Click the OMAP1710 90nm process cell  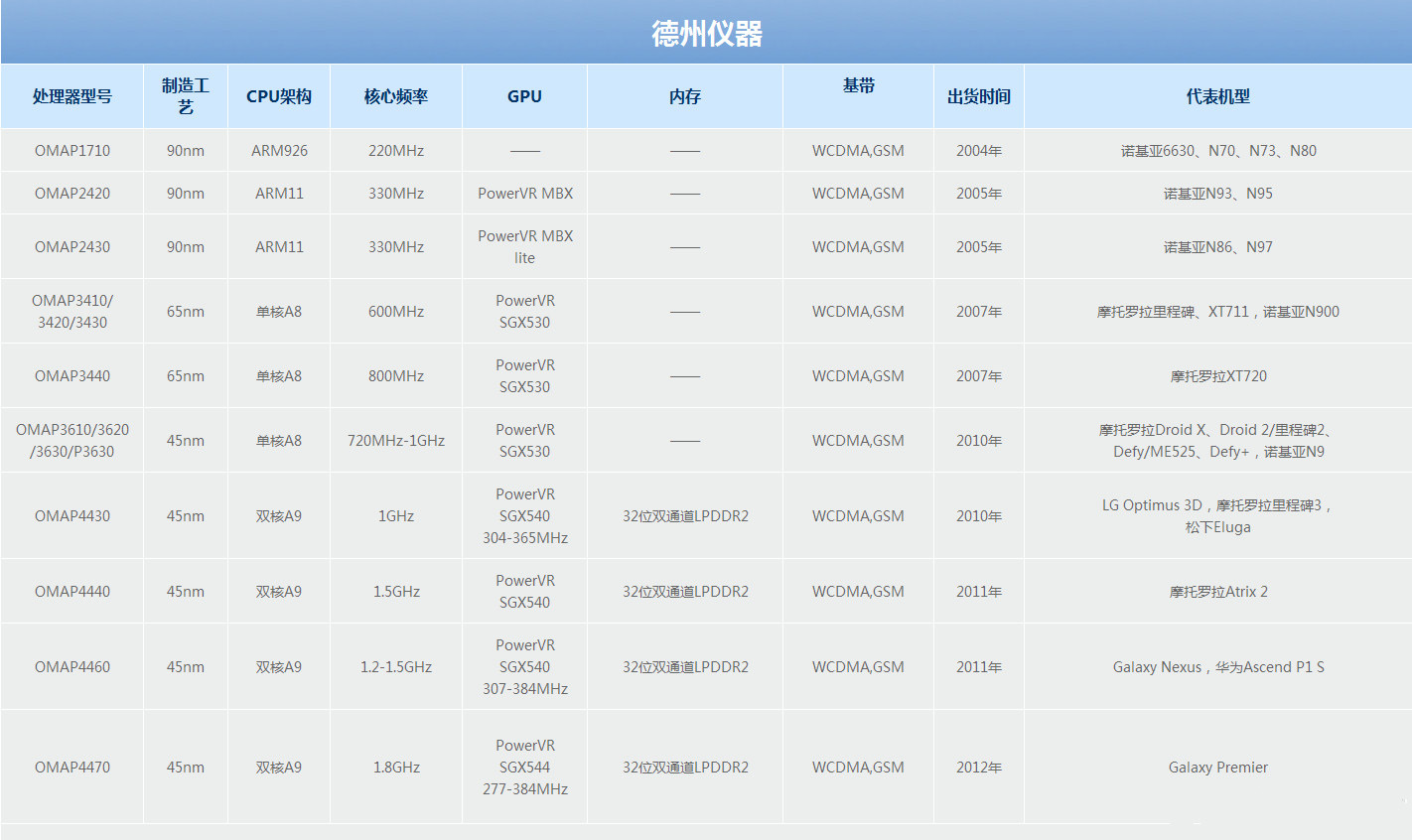tap(186, 151)
